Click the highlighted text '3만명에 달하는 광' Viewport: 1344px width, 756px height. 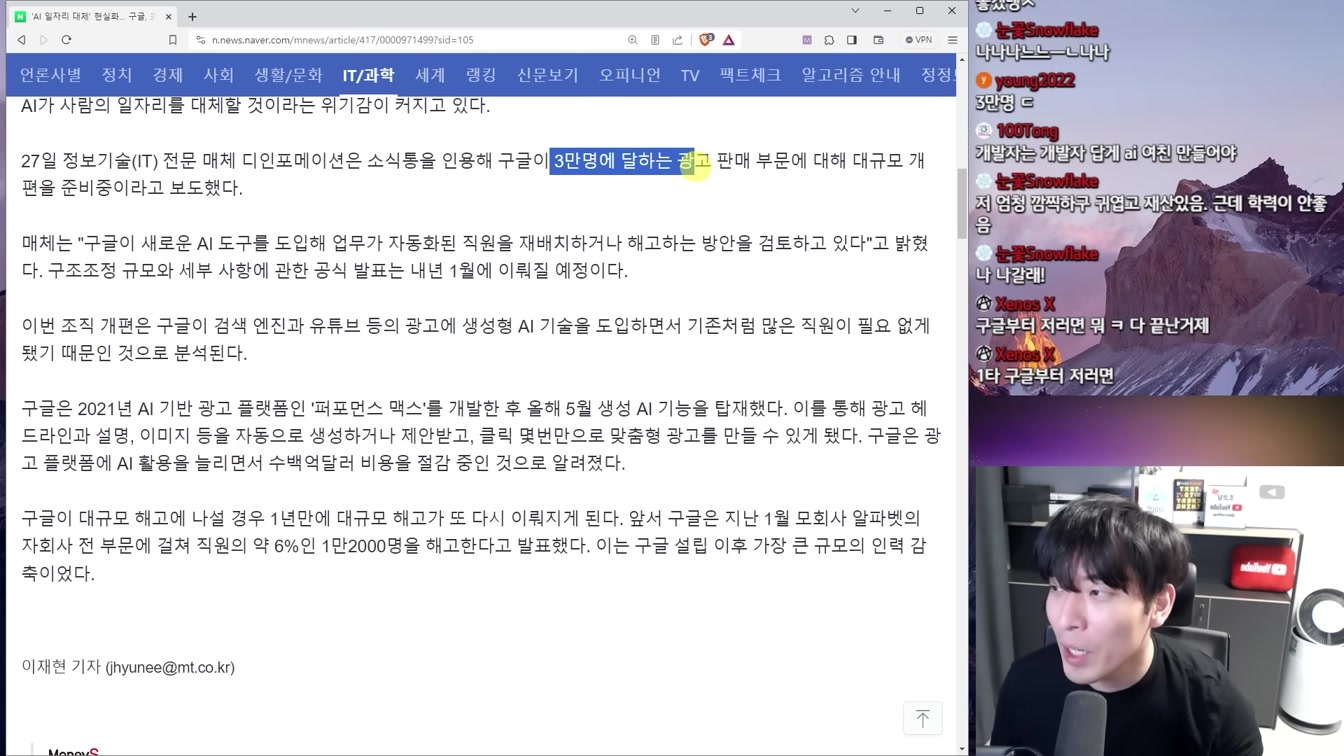(x=623, y=160)
